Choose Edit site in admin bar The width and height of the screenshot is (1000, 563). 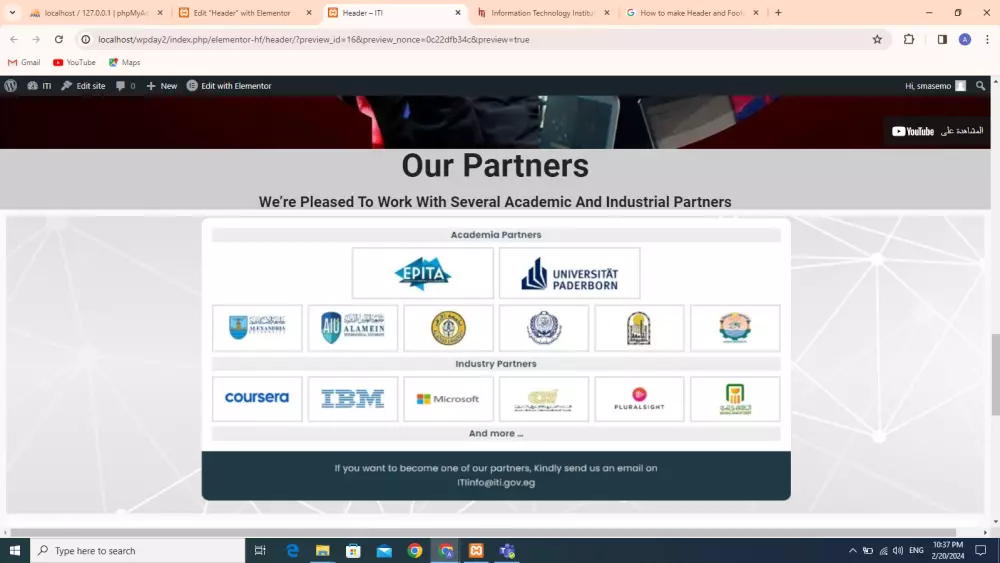83,85
